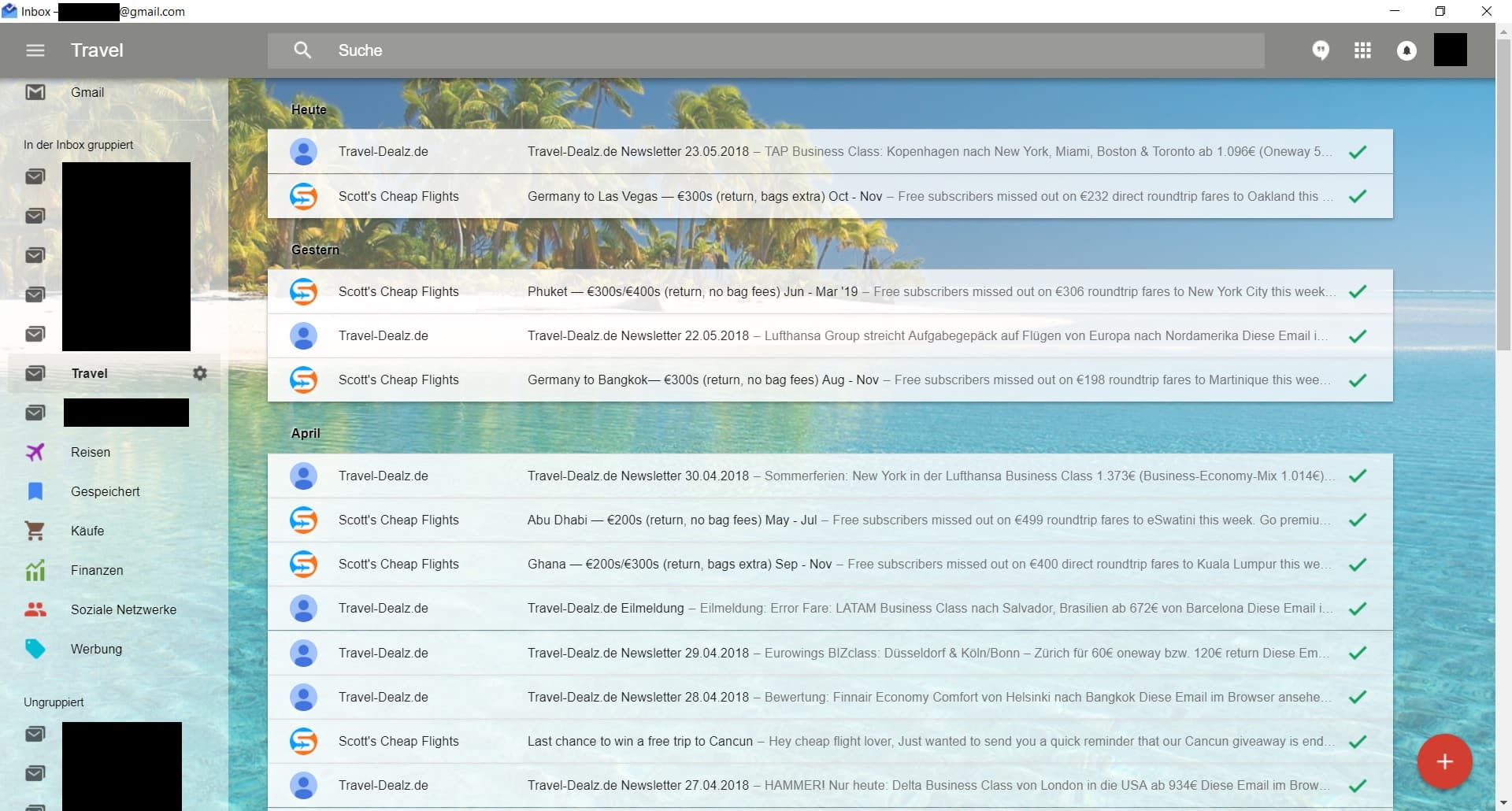
Task: Click sender avatar of Newsletter 23.05.2018
Action: (x=303, y=151)
